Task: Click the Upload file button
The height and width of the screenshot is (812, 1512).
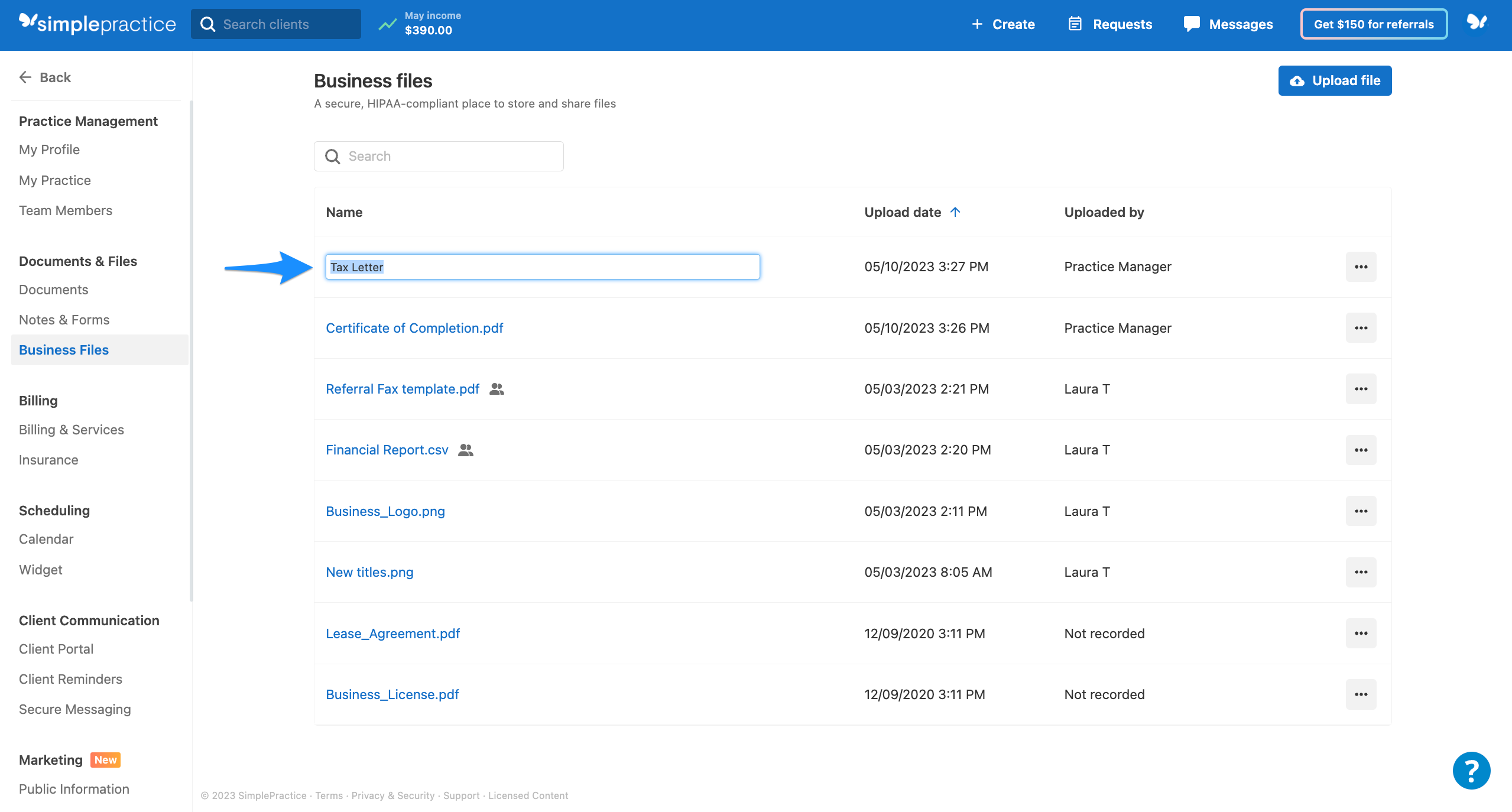Action: point(1335,80)
